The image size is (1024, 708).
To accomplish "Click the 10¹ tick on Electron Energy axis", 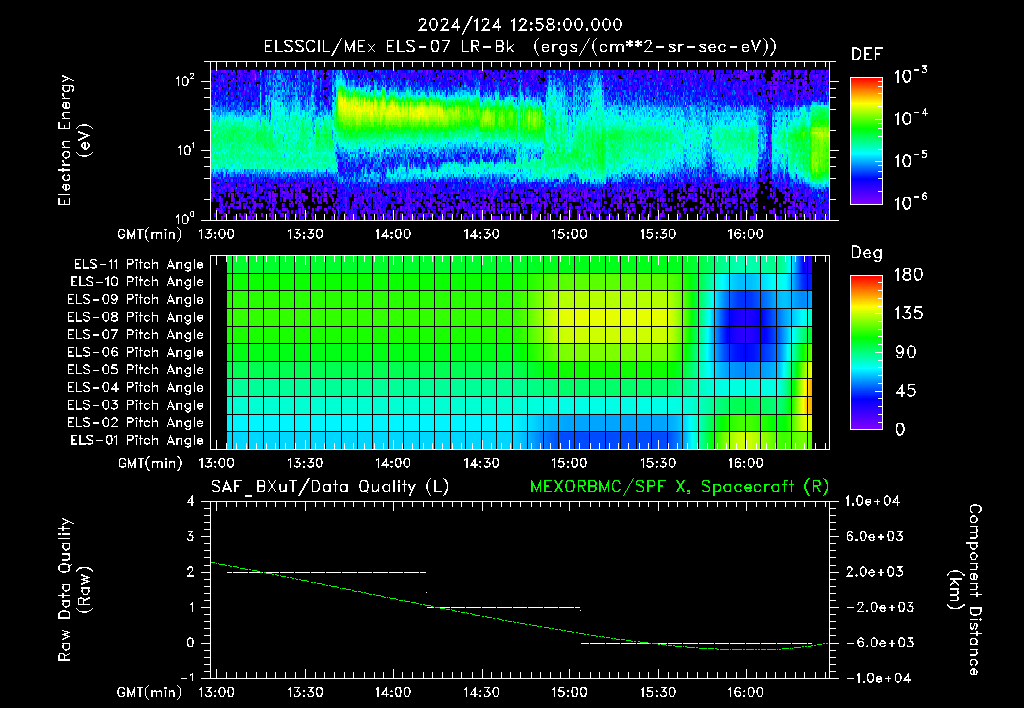I will [185, 150].
